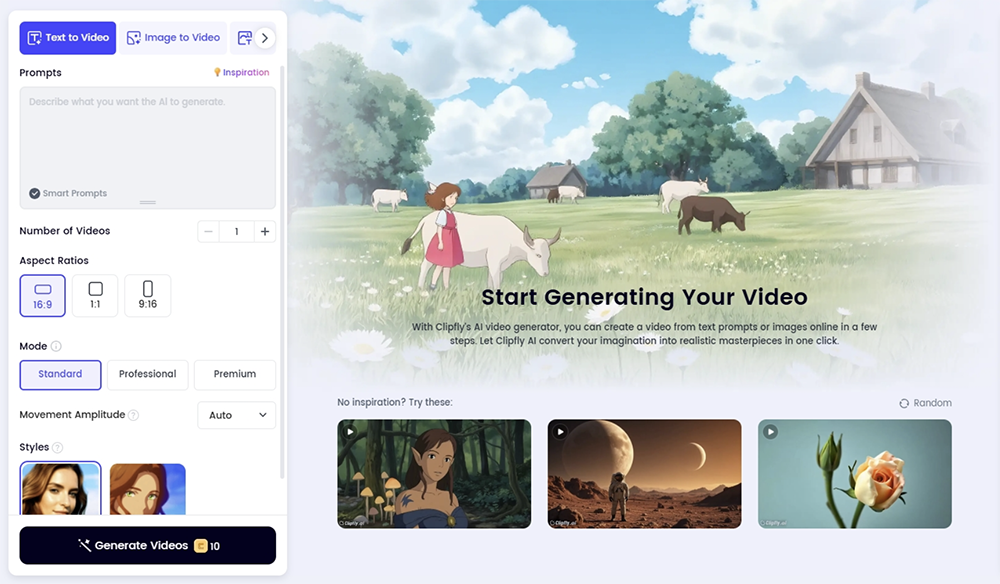This screenshot has height=584, width=1000.
Task: Grab the prompt box resize handle
Action: tap(147, 203)
